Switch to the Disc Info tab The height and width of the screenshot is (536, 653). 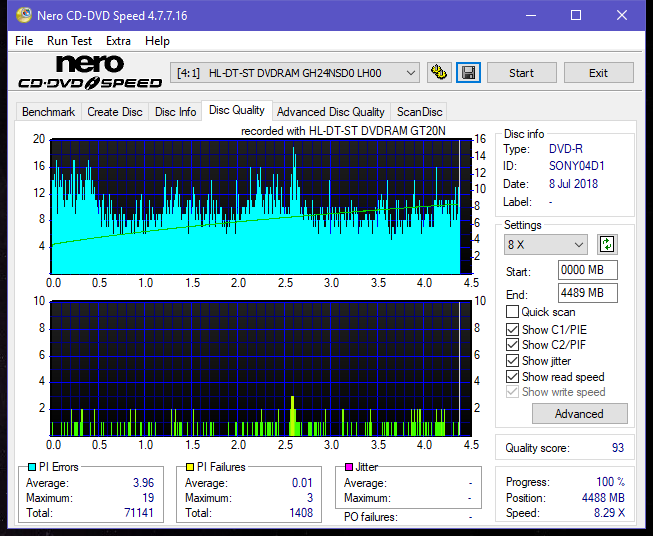point(175,112)
